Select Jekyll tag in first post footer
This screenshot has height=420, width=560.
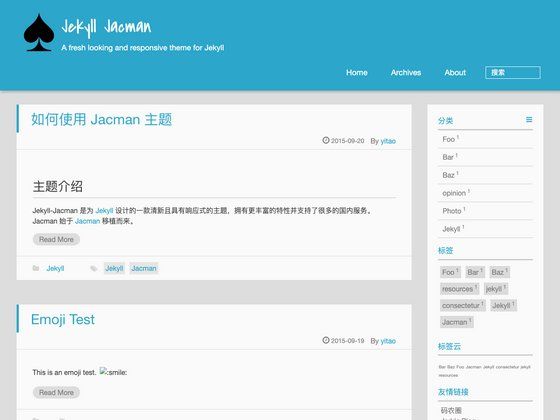coord(114,268)
